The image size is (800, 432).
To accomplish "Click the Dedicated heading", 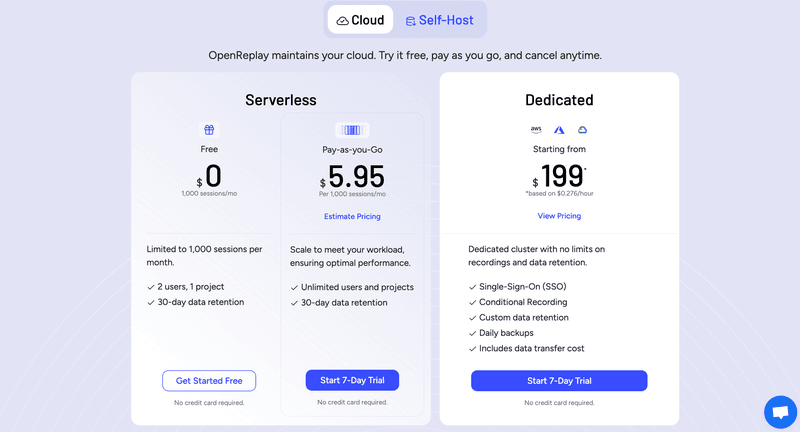I will (559, 100).
